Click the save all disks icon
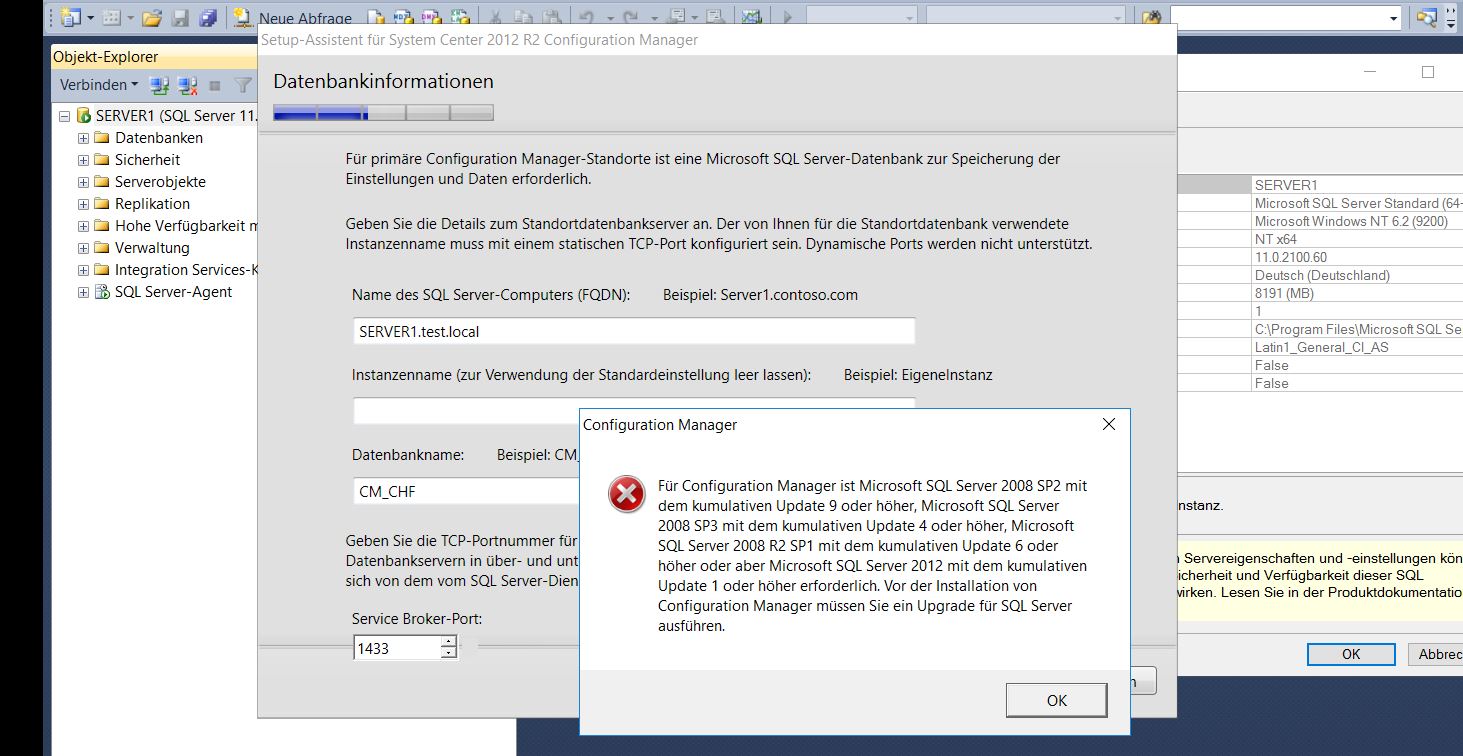This screenshot has height=756, width=1463. [x=208, y=17]
